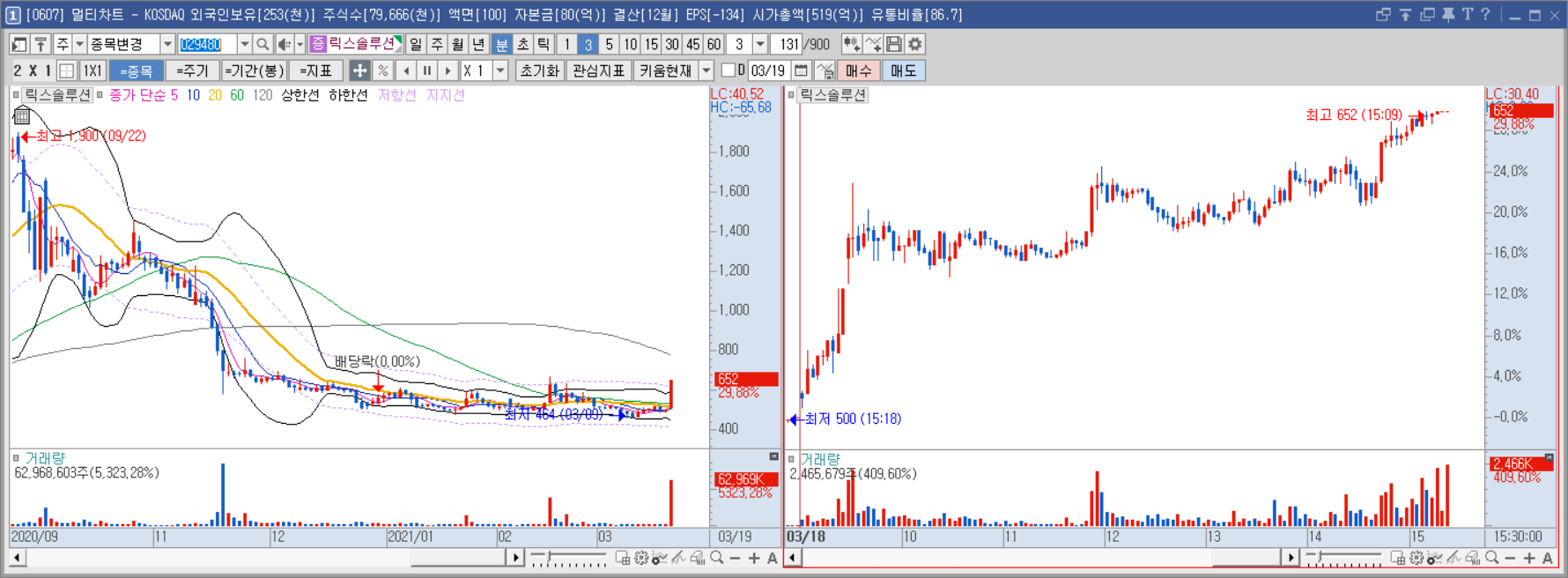Screen dimensions: 1568x578
Task: Click right chart scrollbar left arrow
Action: pos(793,558)
